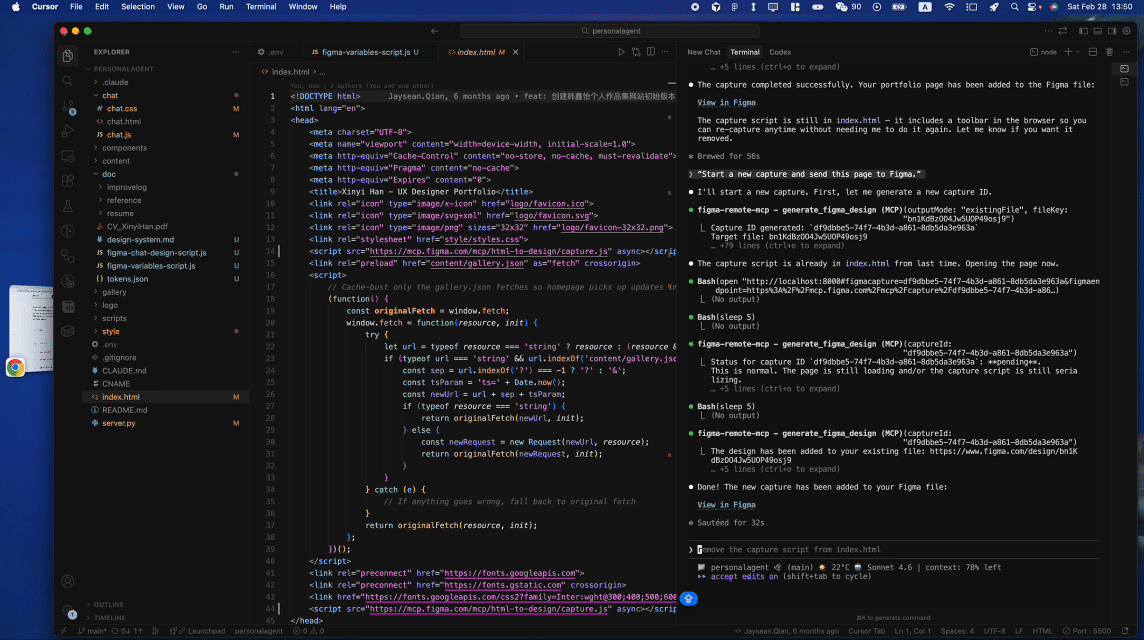Close the index.html editor tab
Viewport: 1144px width, 640px height.
coord(515,52)
